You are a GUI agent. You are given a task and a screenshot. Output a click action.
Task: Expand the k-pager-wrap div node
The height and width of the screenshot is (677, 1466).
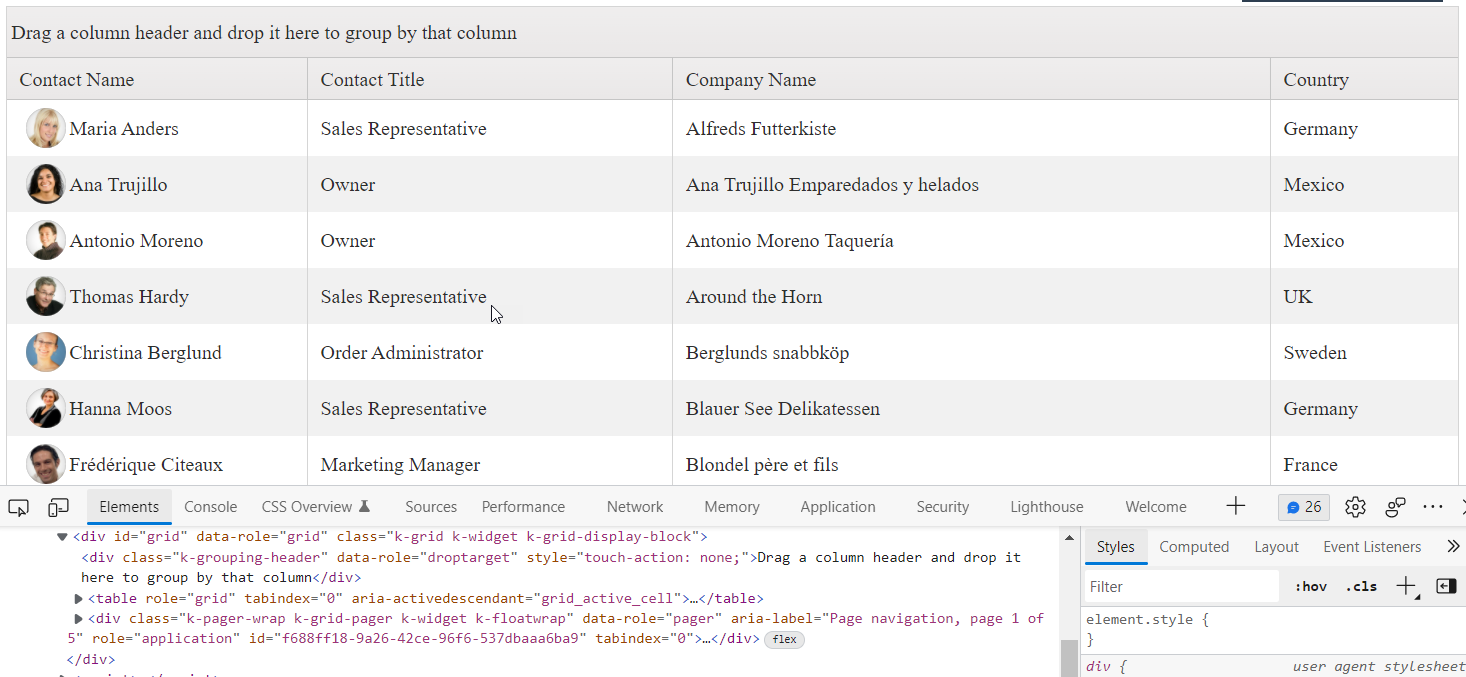pos(79,619)
